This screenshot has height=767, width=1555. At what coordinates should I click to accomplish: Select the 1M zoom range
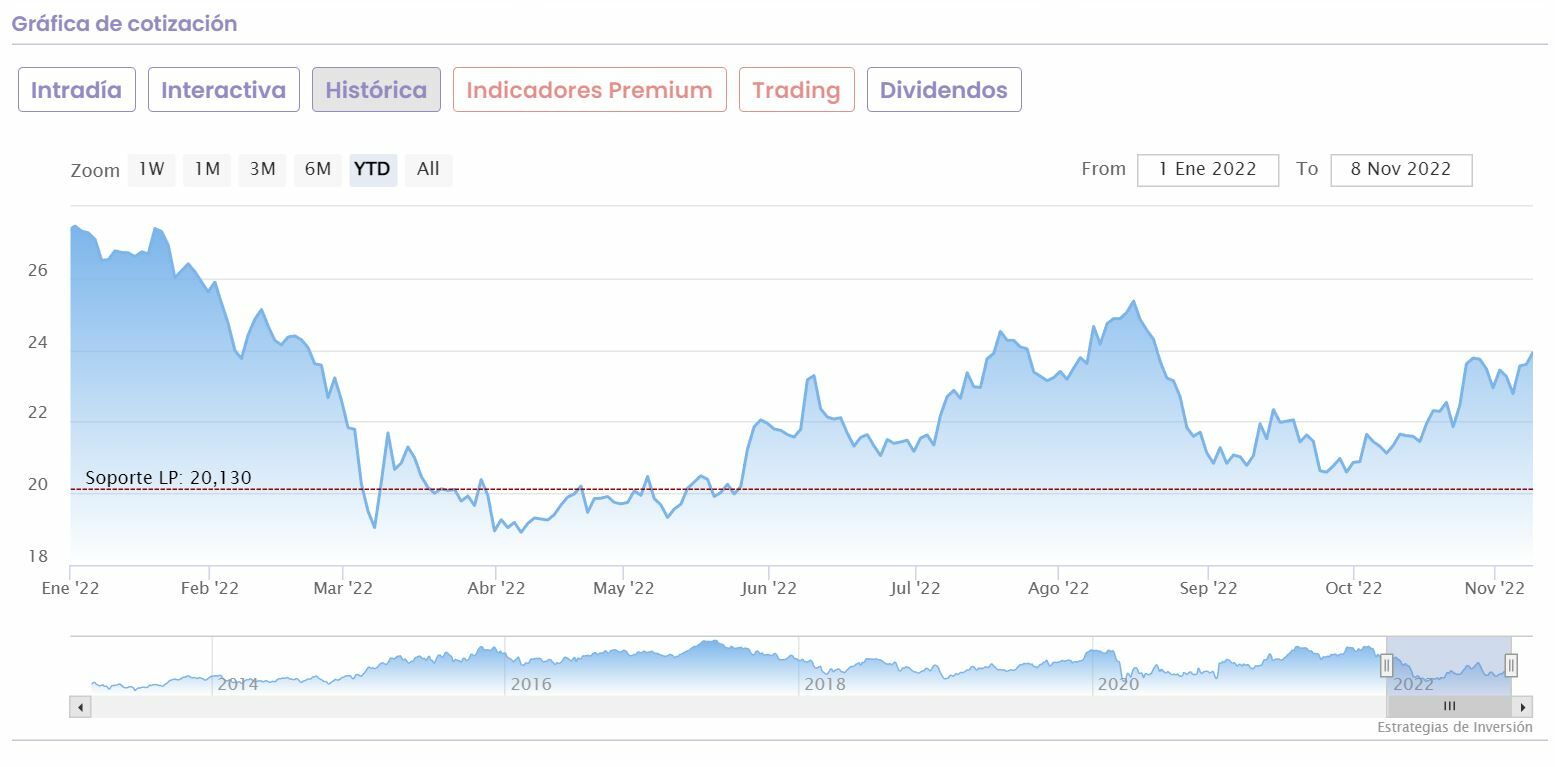(x=207, y=170)
